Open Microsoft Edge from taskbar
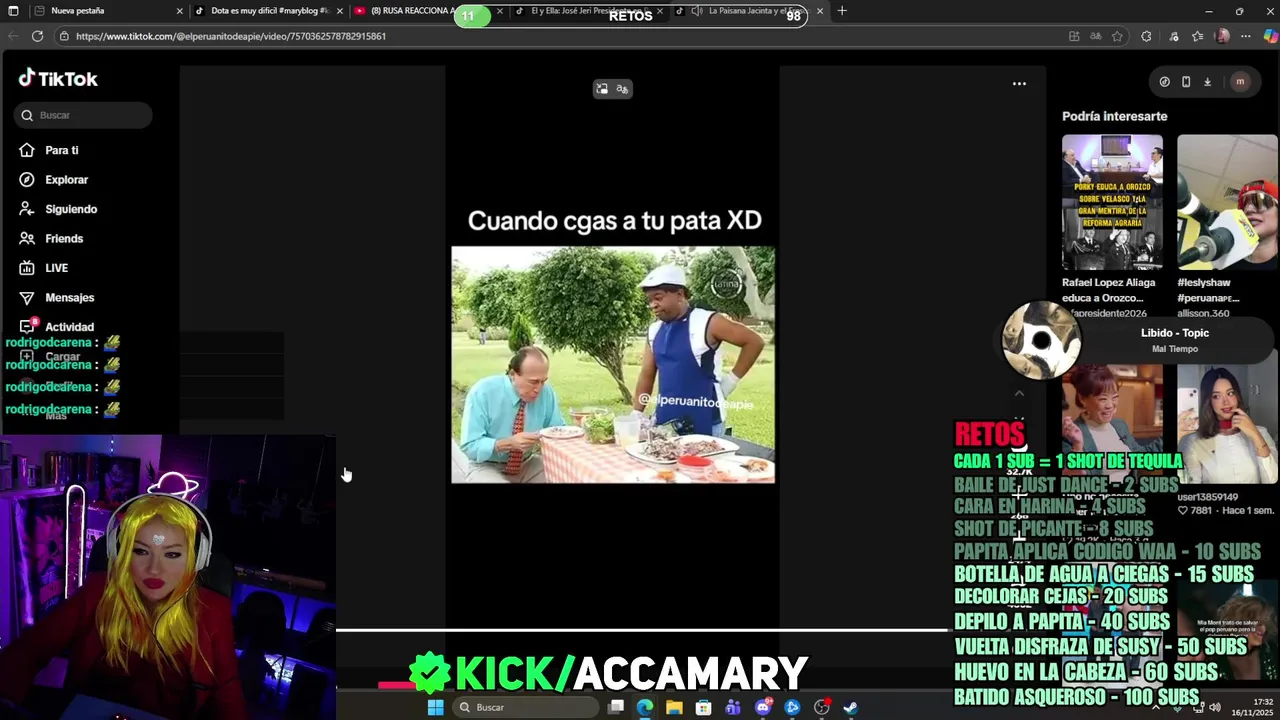This screenshot has height=720, width=1280. (x=645, y=707)
